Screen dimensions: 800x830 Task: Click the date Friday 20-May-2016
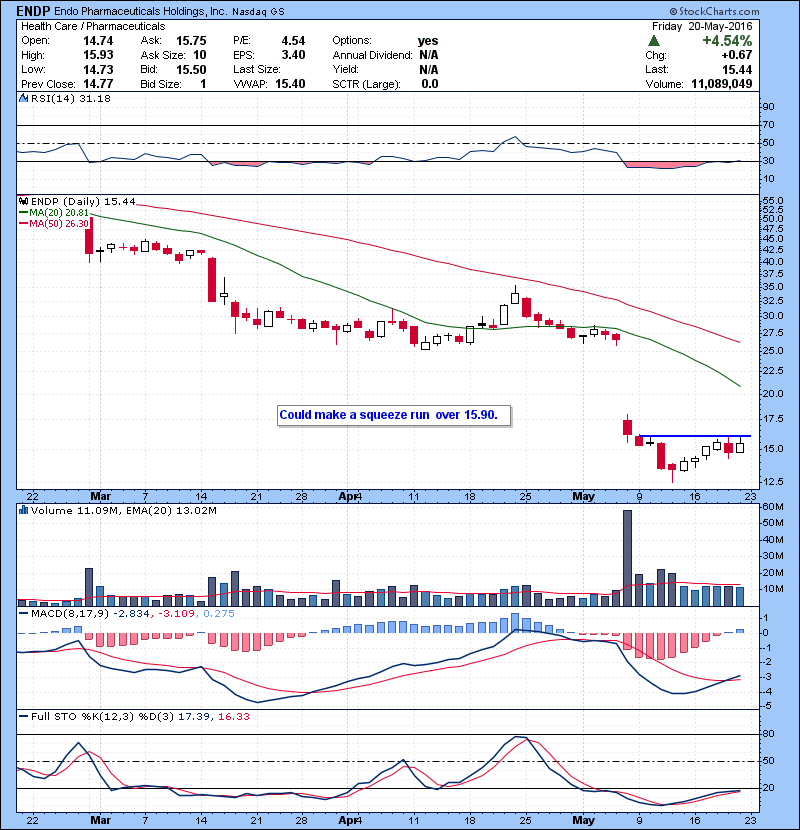[x=702, y=26]
